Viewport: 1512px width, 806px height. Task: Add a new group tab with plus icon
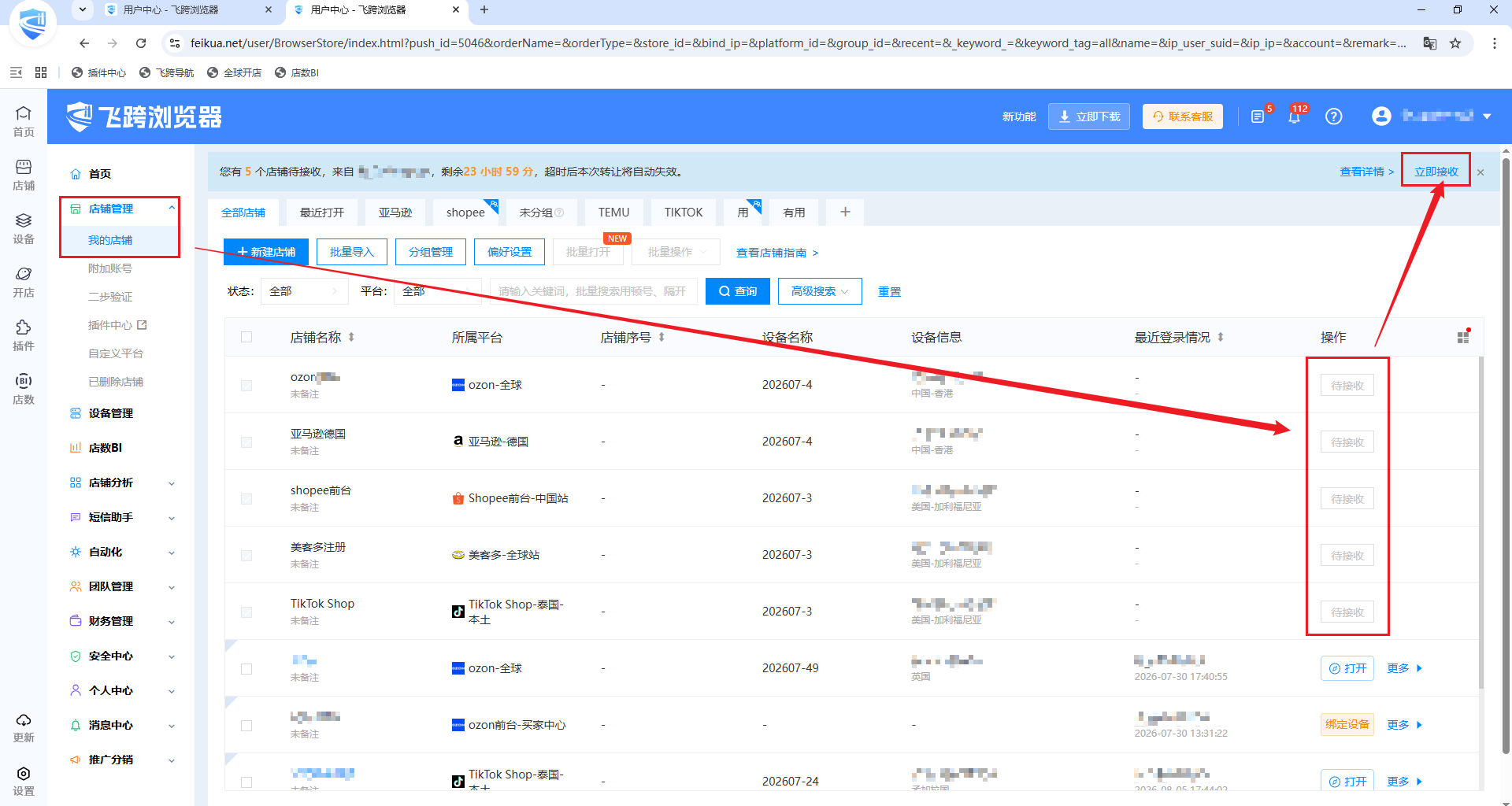coord(845,212)
